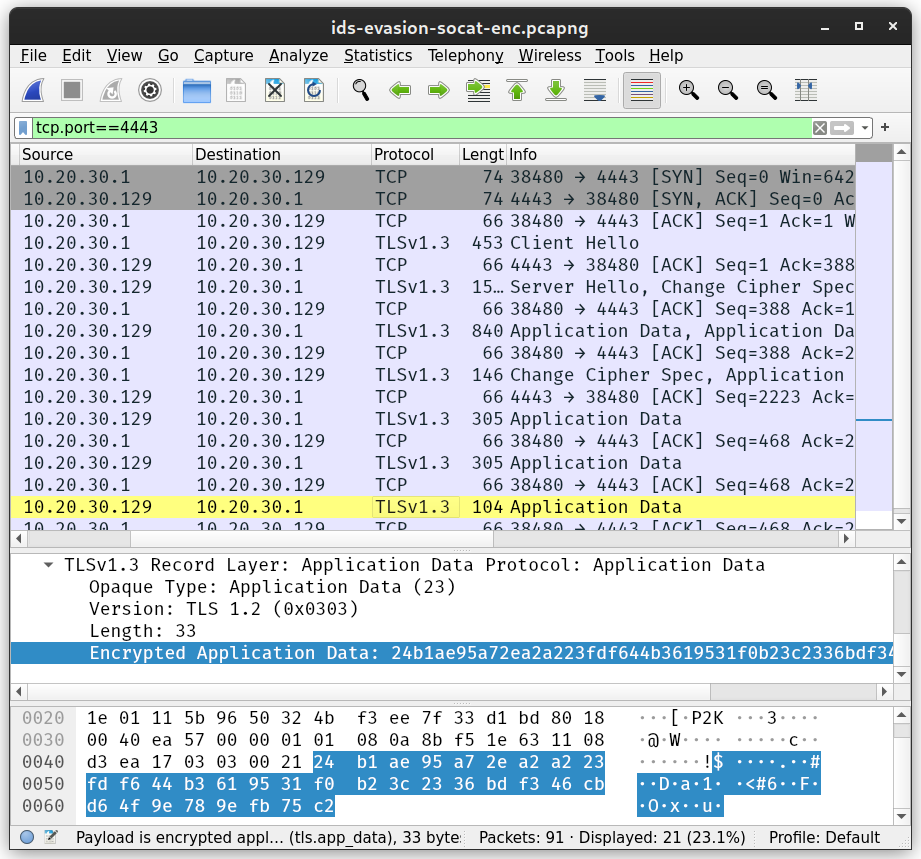Select the [SYN, ACK] packet row
Viewport: 921px width, 859px height.
[433, 199]
